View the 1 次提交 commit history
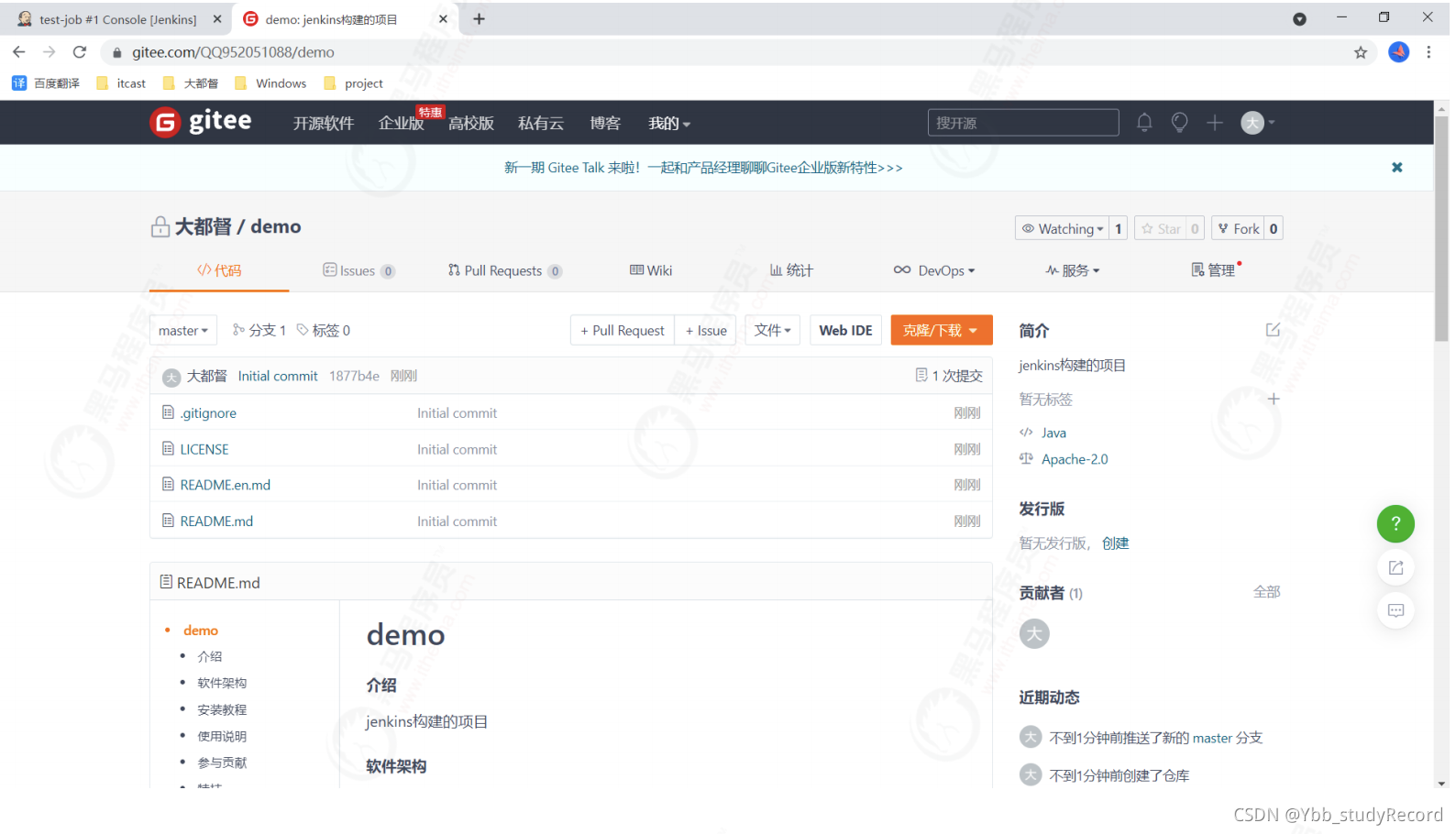Viewport: 1456px width, 834px height. [x=949, y=376]
